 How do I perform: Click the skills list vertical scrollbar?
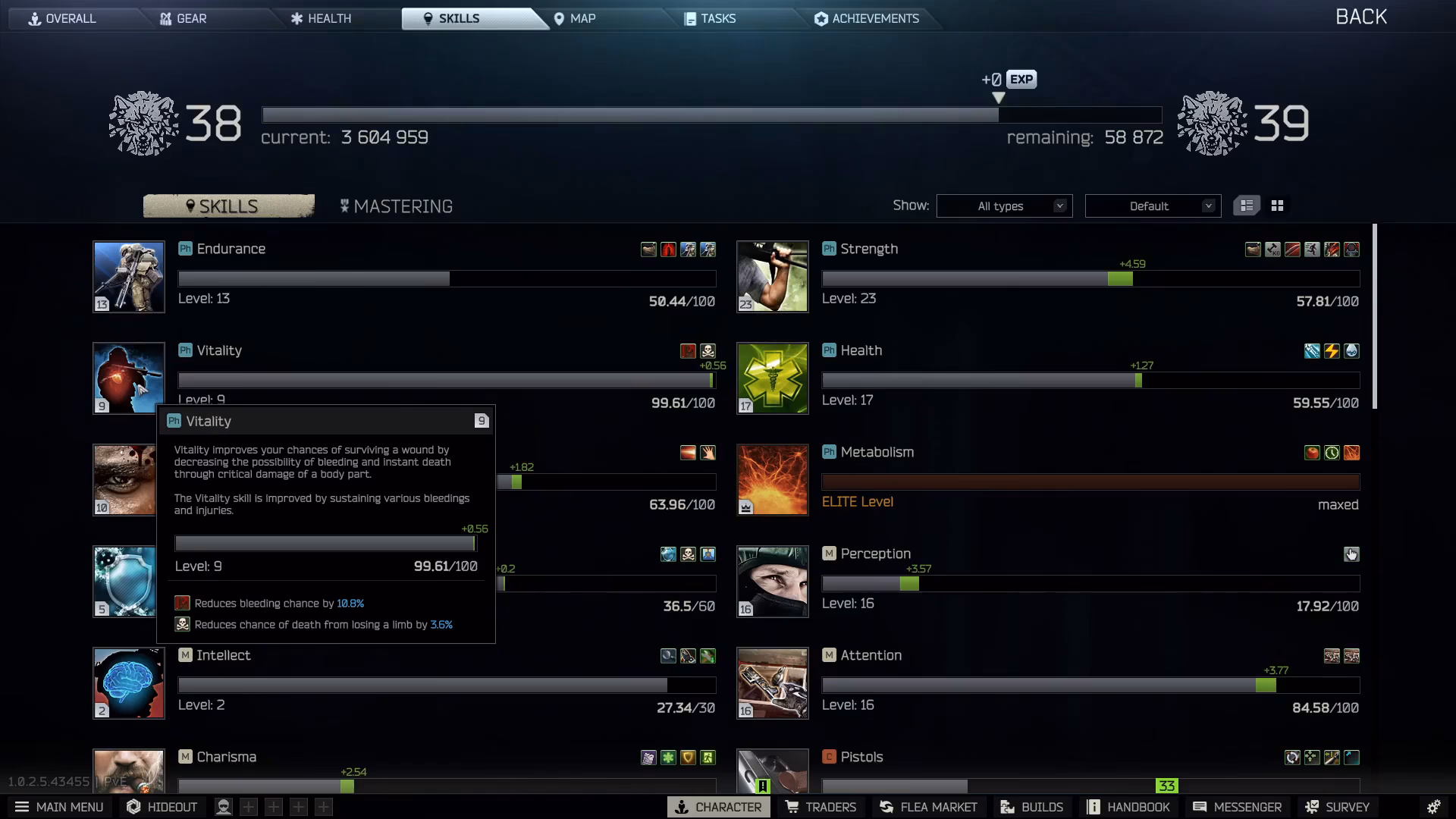[x=1375, y=315]
